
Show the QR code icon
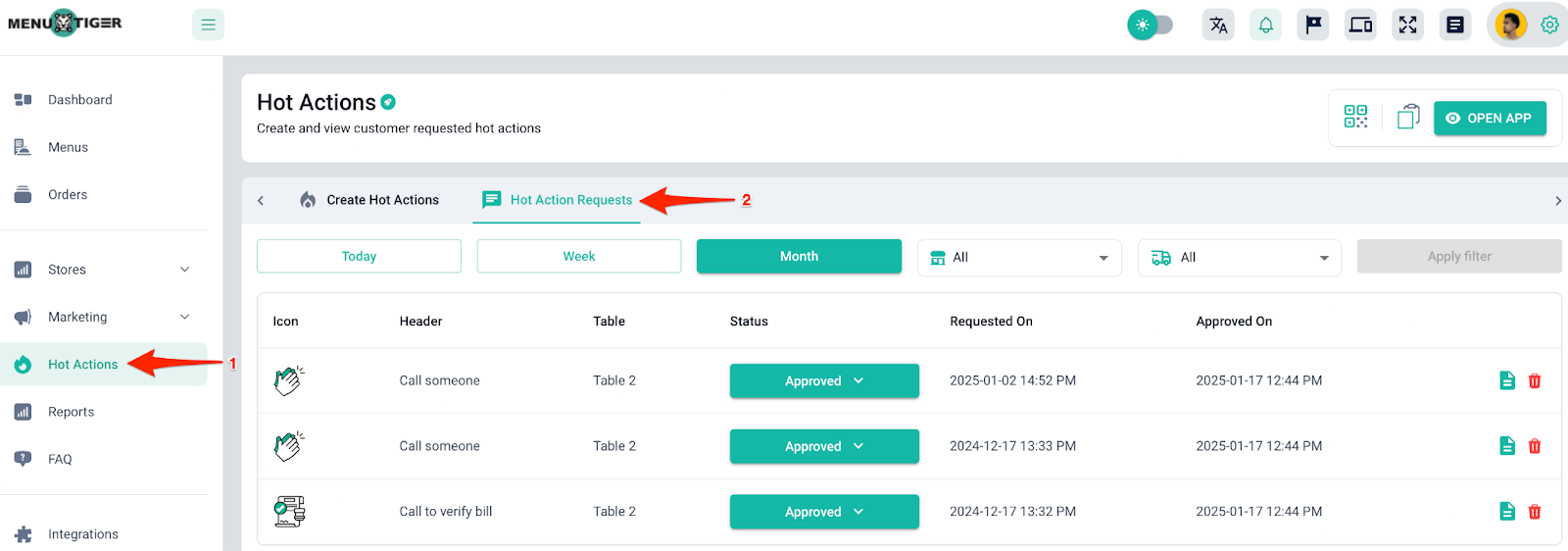(1355, 117)
